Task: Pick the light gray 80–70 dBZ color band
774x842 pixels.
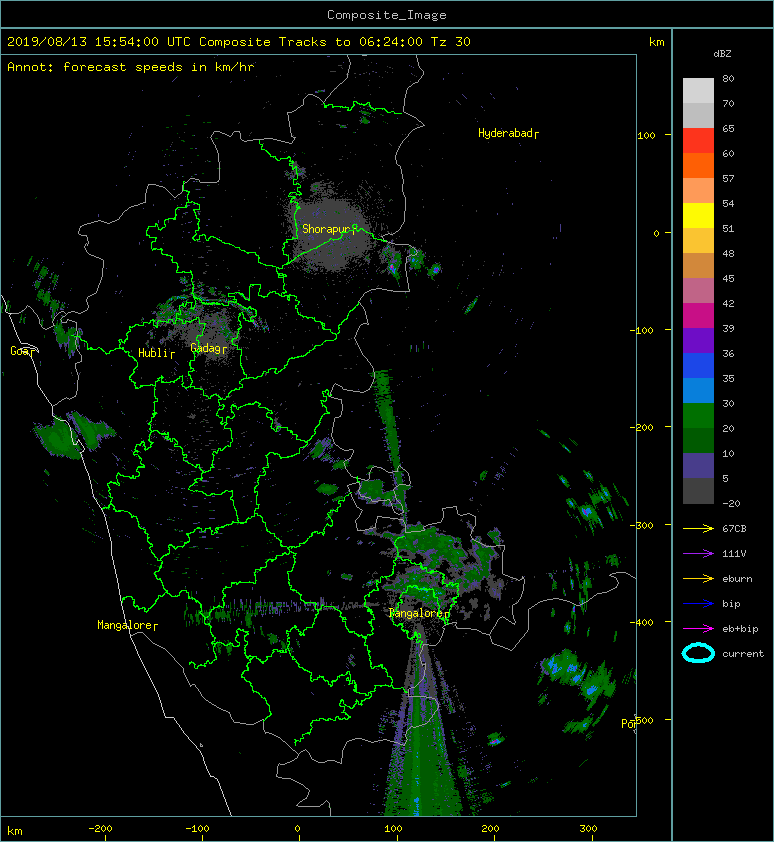Action: pyautogui.click(x=698, y=91)
